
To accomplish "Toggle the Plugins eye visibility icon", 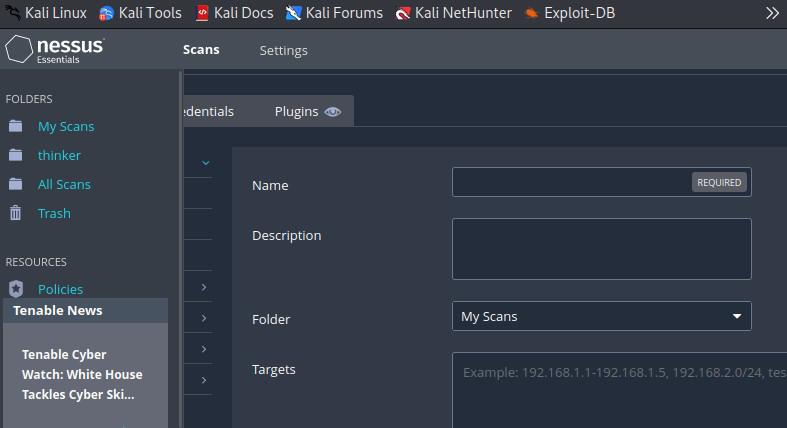I will [x=333, y=112].
